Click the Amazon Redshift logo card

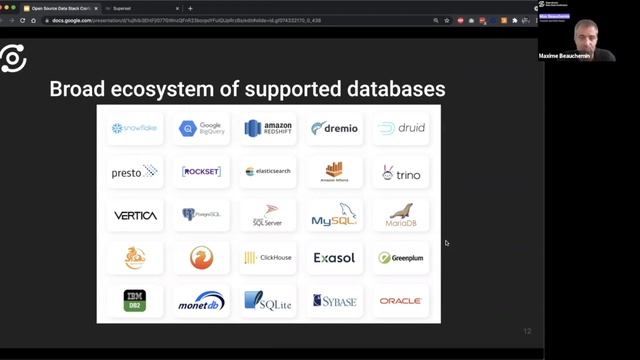[x=268, y=129]
